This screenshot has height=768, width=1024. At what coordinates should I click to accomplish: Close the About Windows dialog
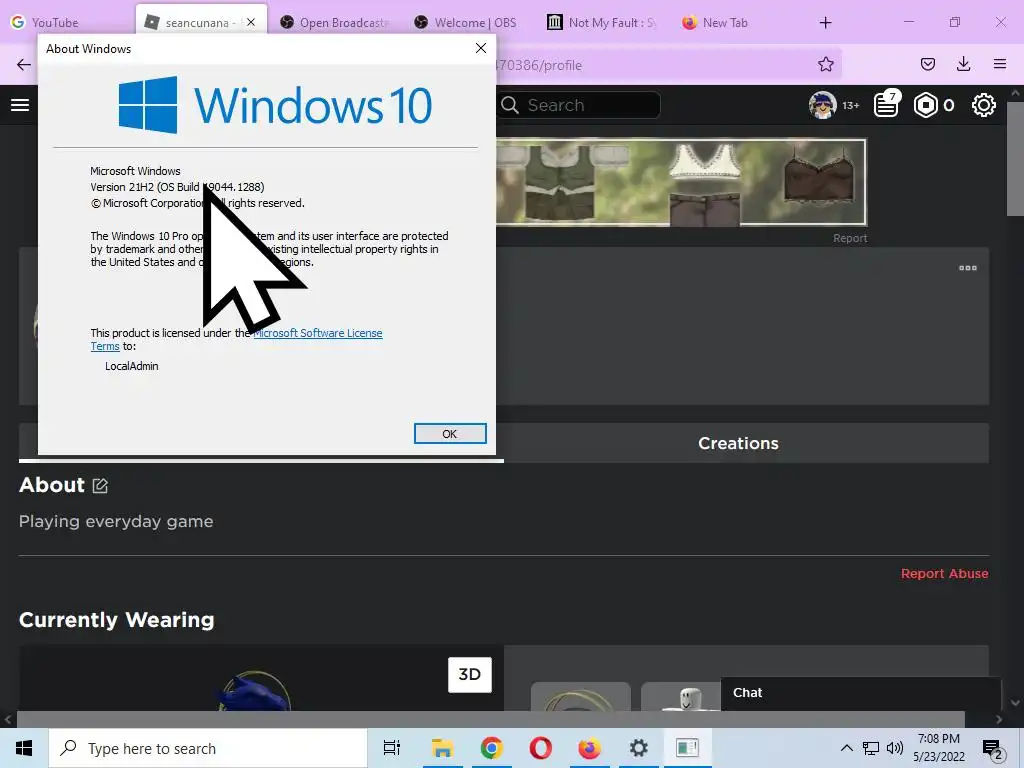point(481,48)
